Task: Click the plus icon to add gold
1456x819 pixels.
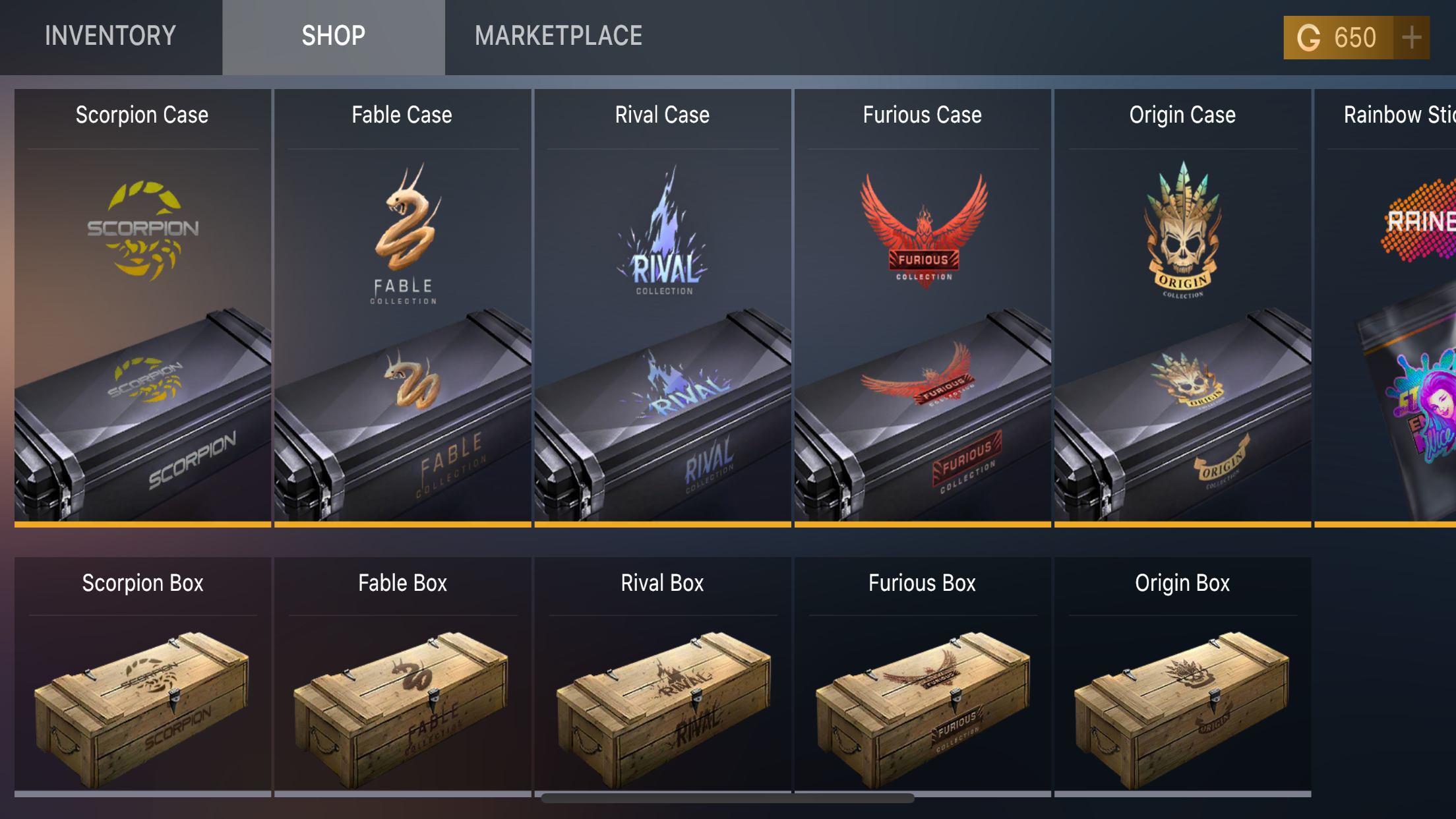Action: click(x=1412, y=38)
